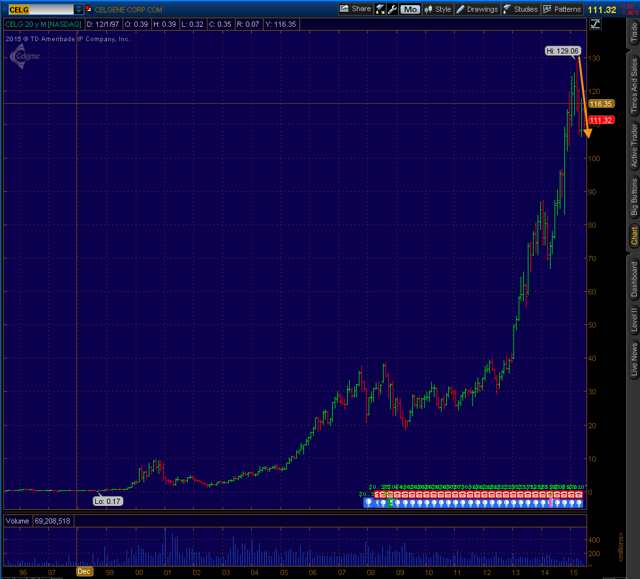
Task: Click the Hi: 129.06 price bubble
Action: coord(562,51)
